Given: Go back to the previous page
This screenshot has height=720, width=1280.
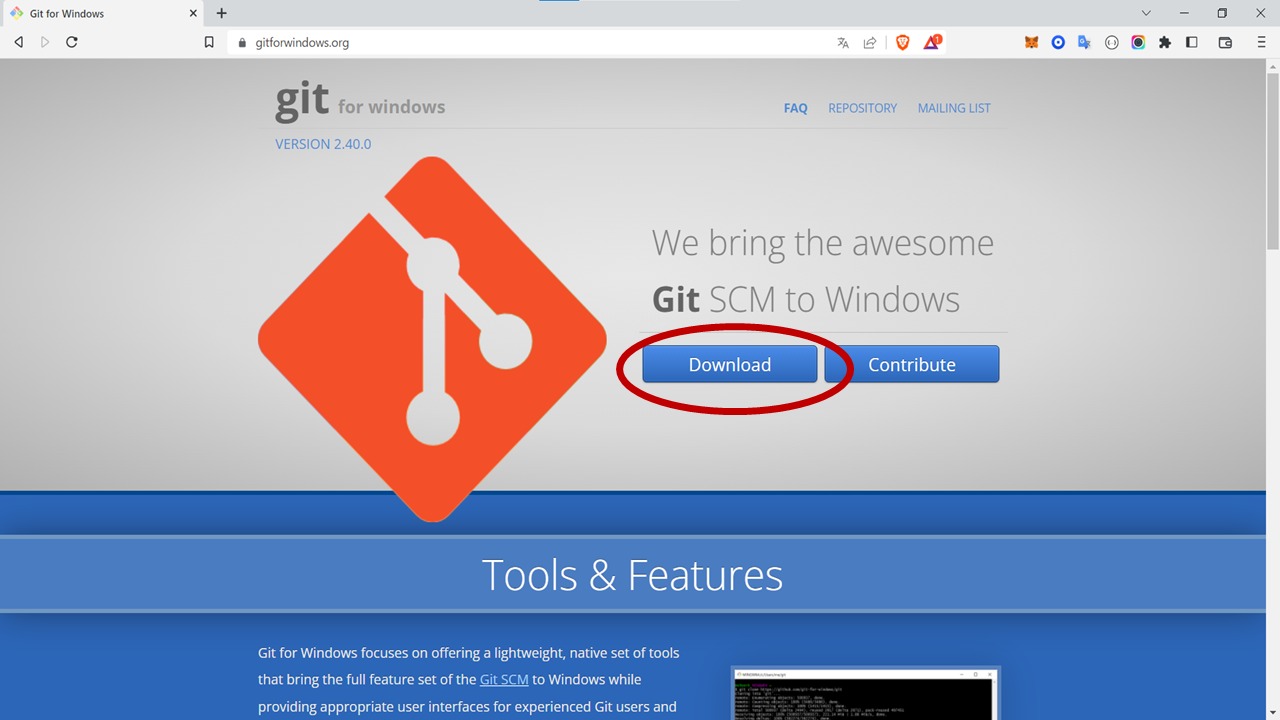Looking at the screenshot, I should [x=18, y=42].
